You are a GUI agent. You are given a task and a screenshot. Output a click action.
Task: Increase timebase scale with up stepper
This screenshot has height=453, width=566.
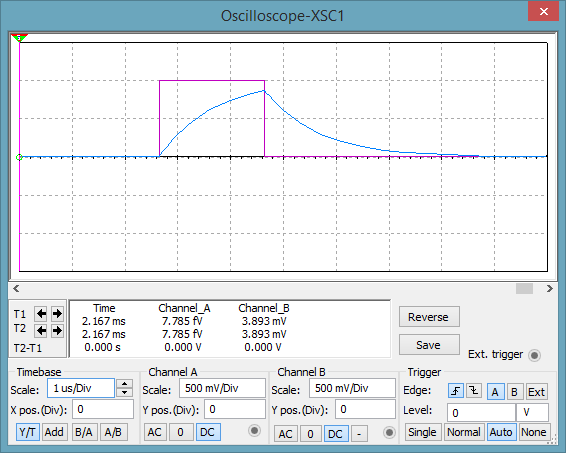(125, 384)
